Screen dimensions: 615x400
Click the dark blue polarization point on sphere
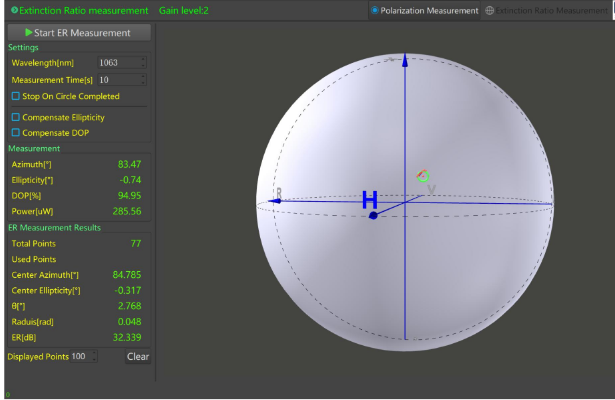[x=372, y=215]
